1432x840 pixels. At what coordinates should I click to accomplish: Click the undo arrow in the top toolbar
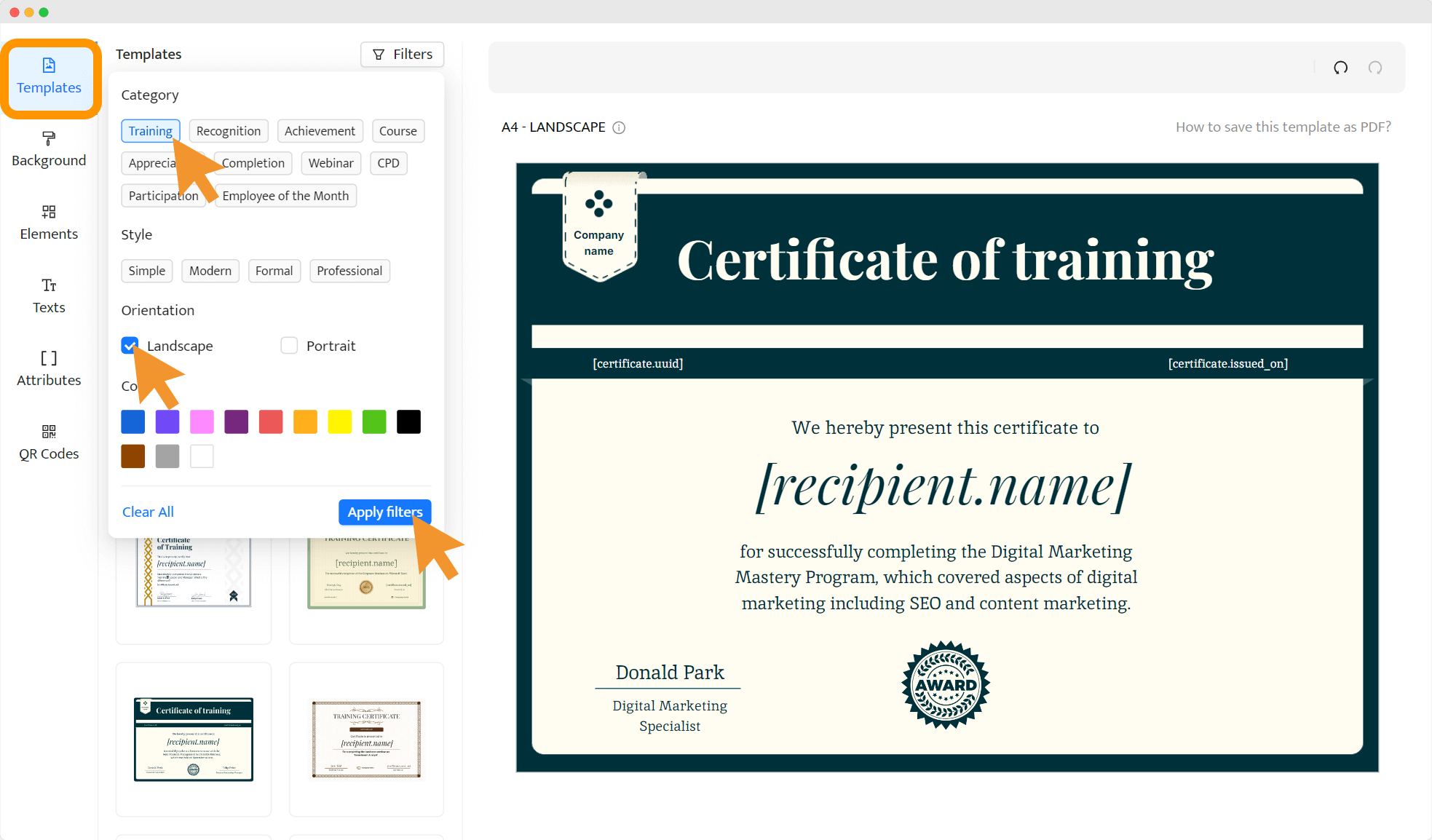tap(1340, 68)
